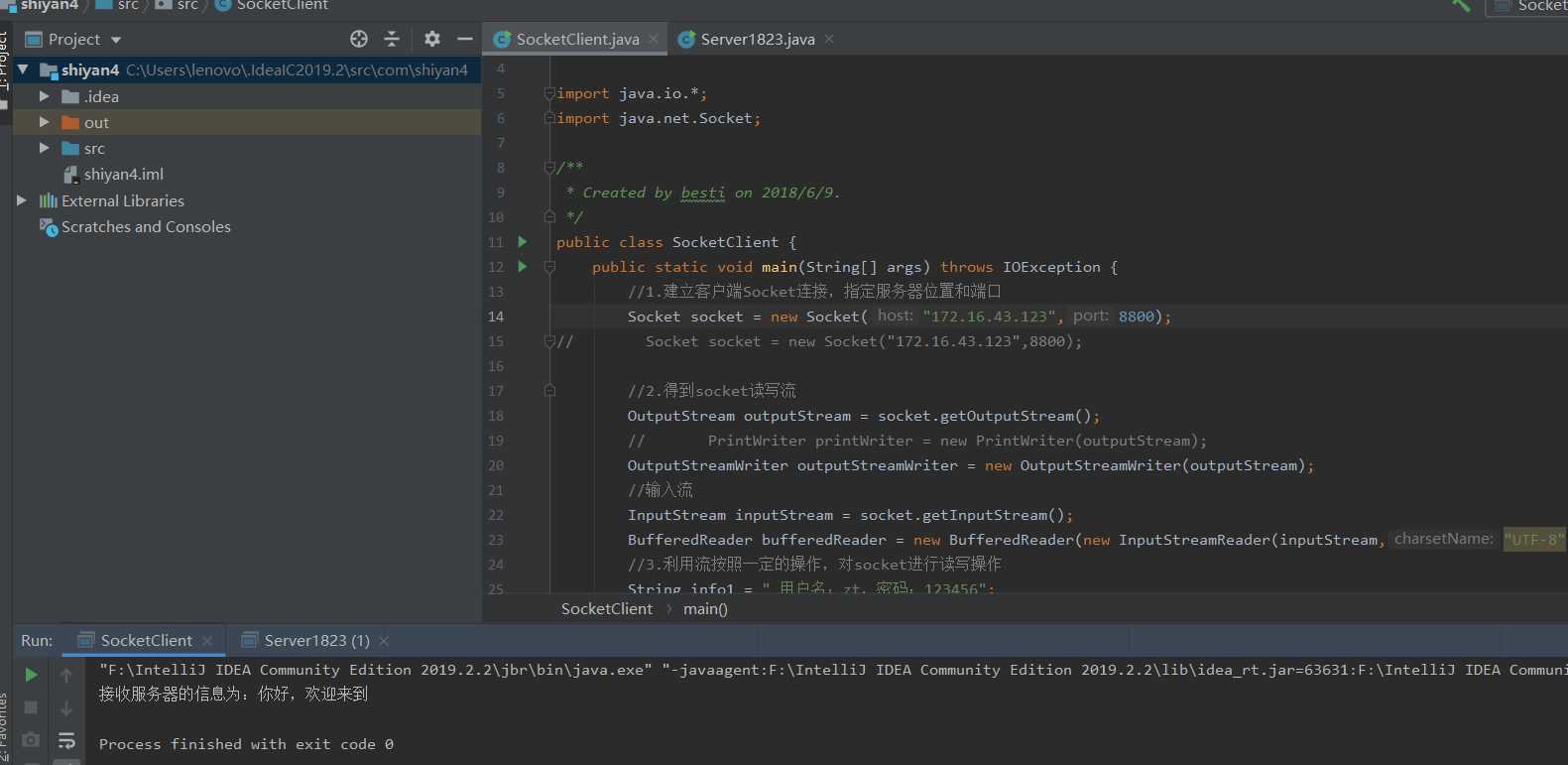Fold the Javadoc comment at line 8
Viewport: 1568px width, 765px height.
[x=549, y=168]
